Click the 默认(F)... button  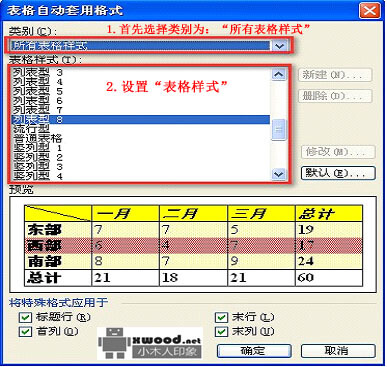338,173
